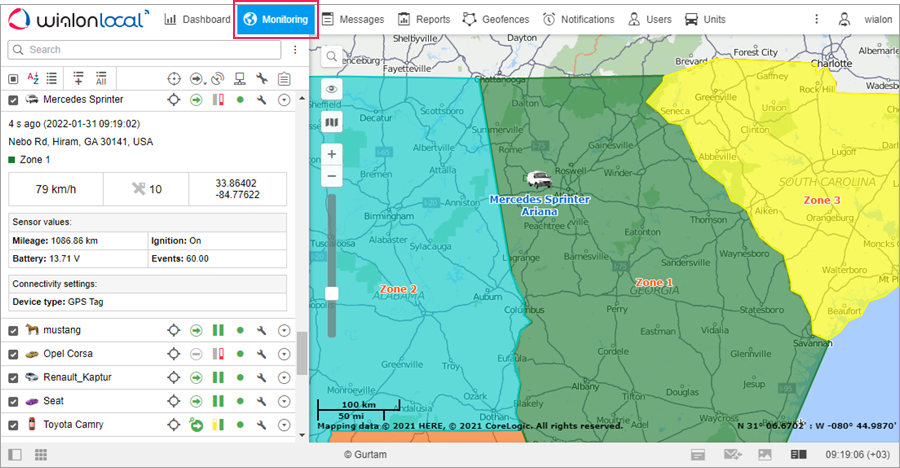Viewport: 900px width, 468px height.
Task: Toggle the work area panel icon
Action: (x=15, y=455)
